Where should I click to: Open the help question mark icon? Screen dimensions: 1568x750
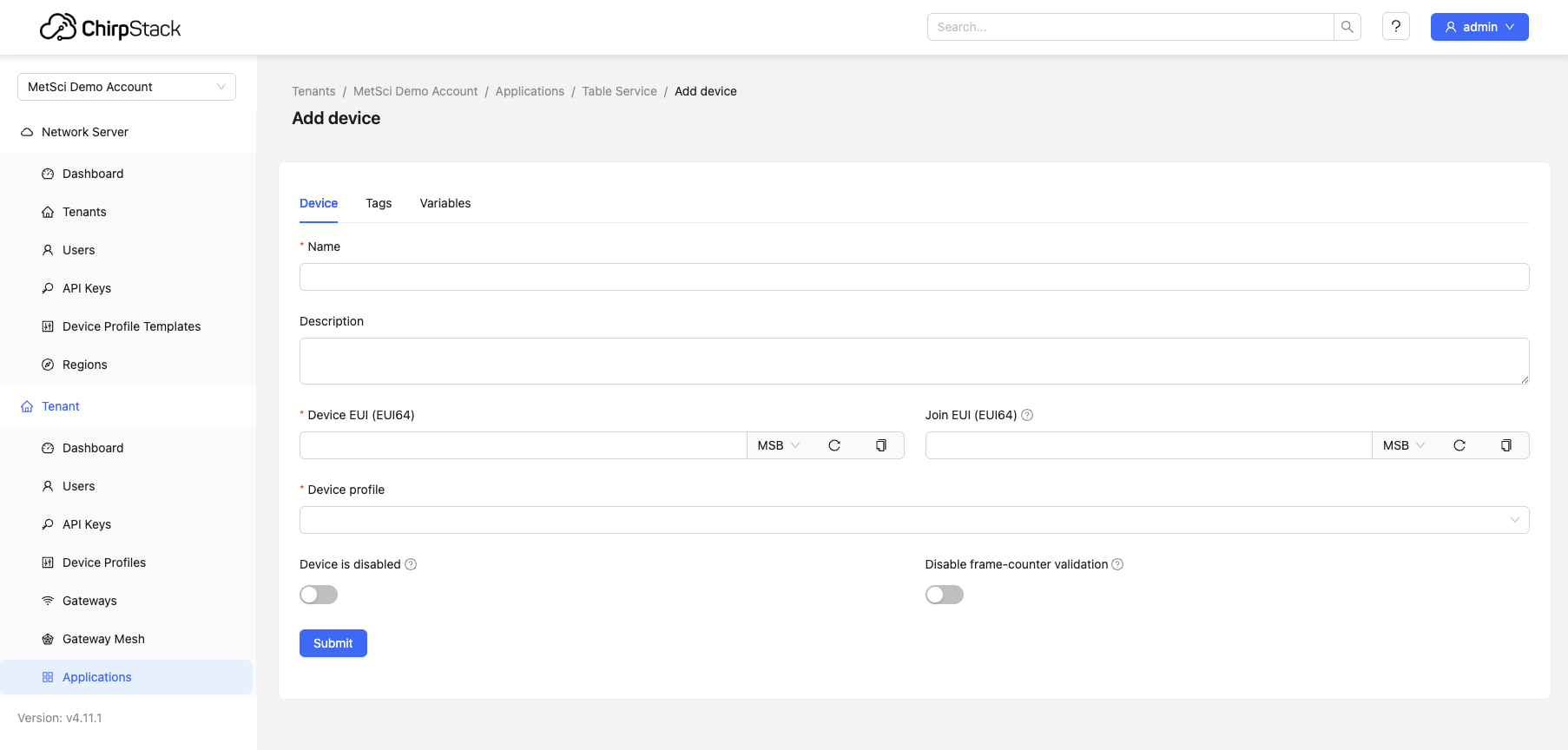[x=1395, y=27]
